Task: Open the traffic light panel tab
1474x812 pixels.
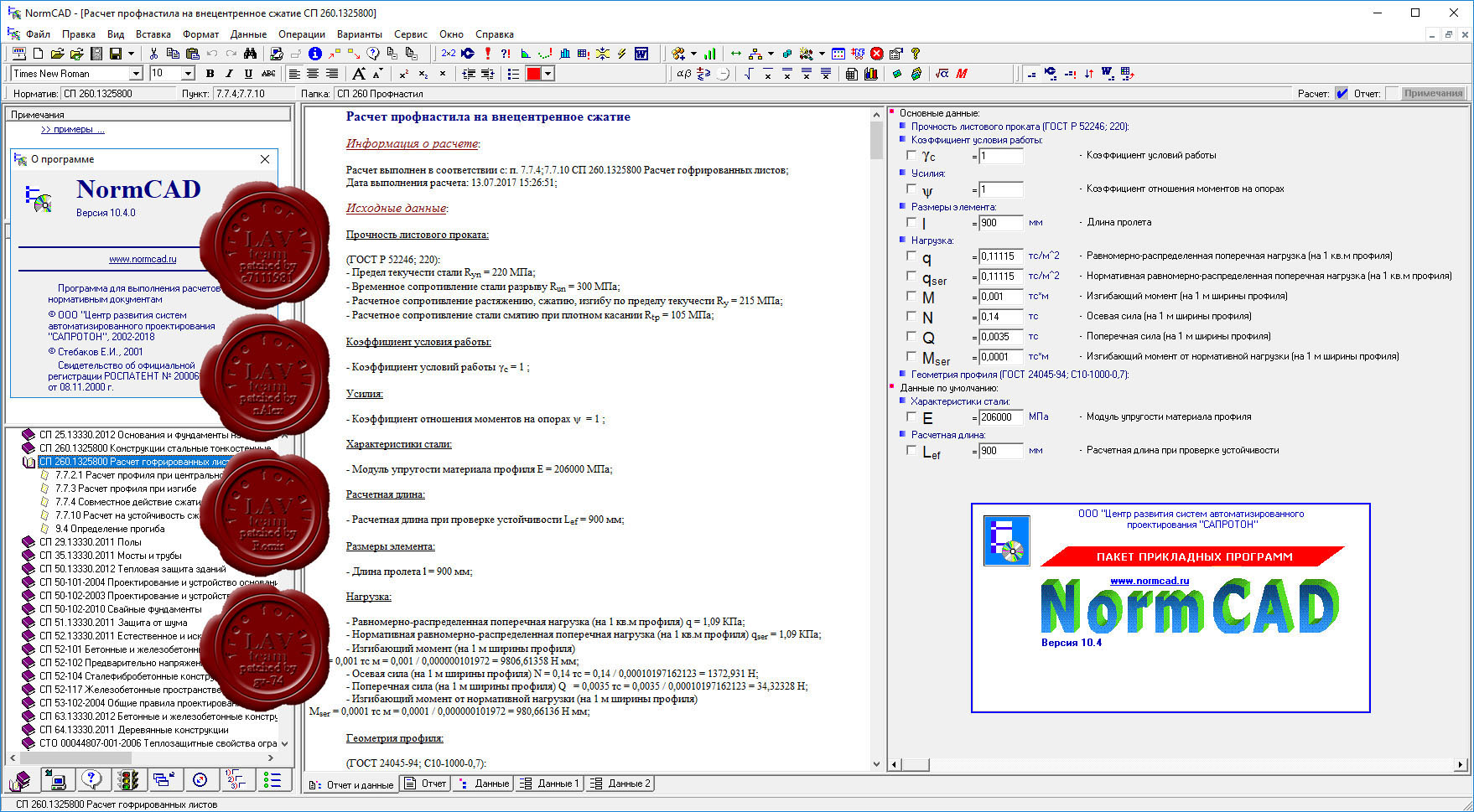Action: coord(128,780)
